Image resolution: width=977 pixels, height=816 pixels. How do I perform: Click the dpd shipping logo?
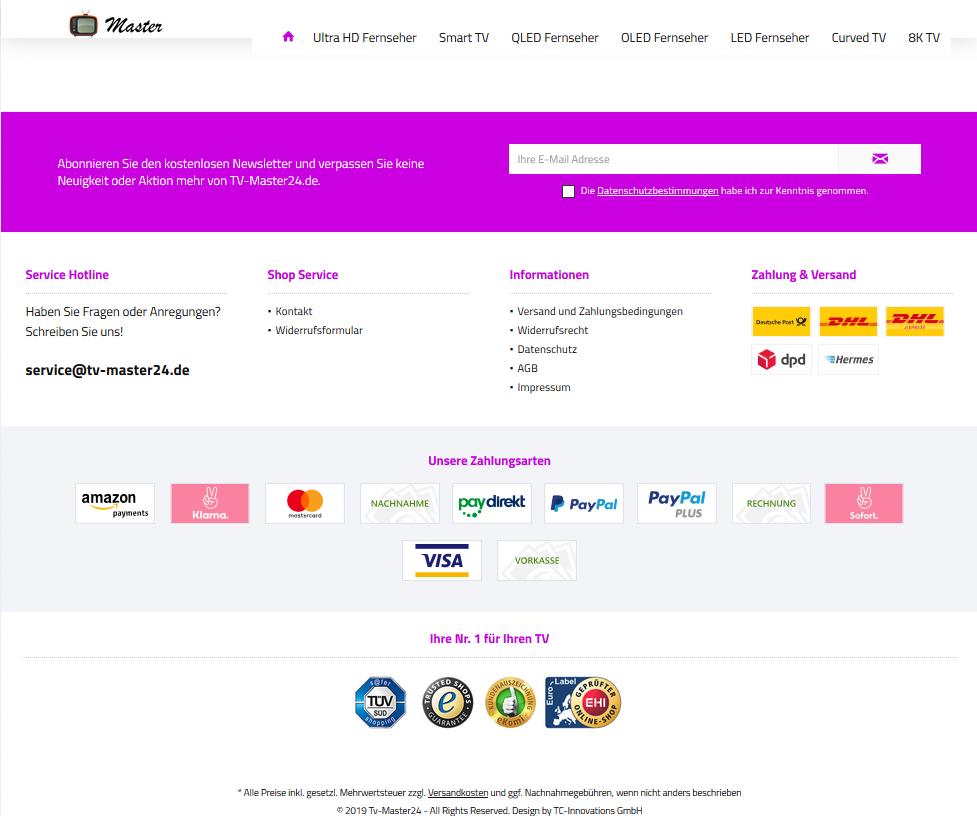coord(781,359)
